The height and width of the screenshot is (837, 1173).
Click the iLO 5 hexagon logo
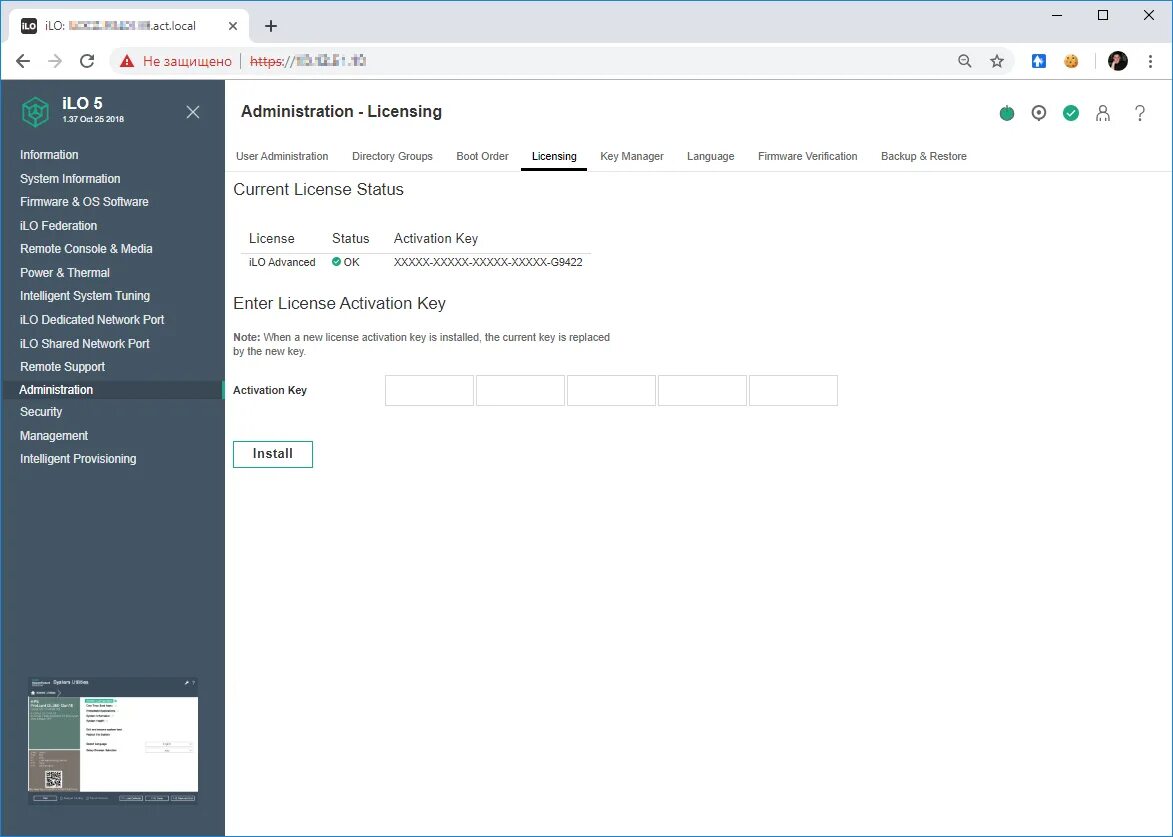coord(35,112)
